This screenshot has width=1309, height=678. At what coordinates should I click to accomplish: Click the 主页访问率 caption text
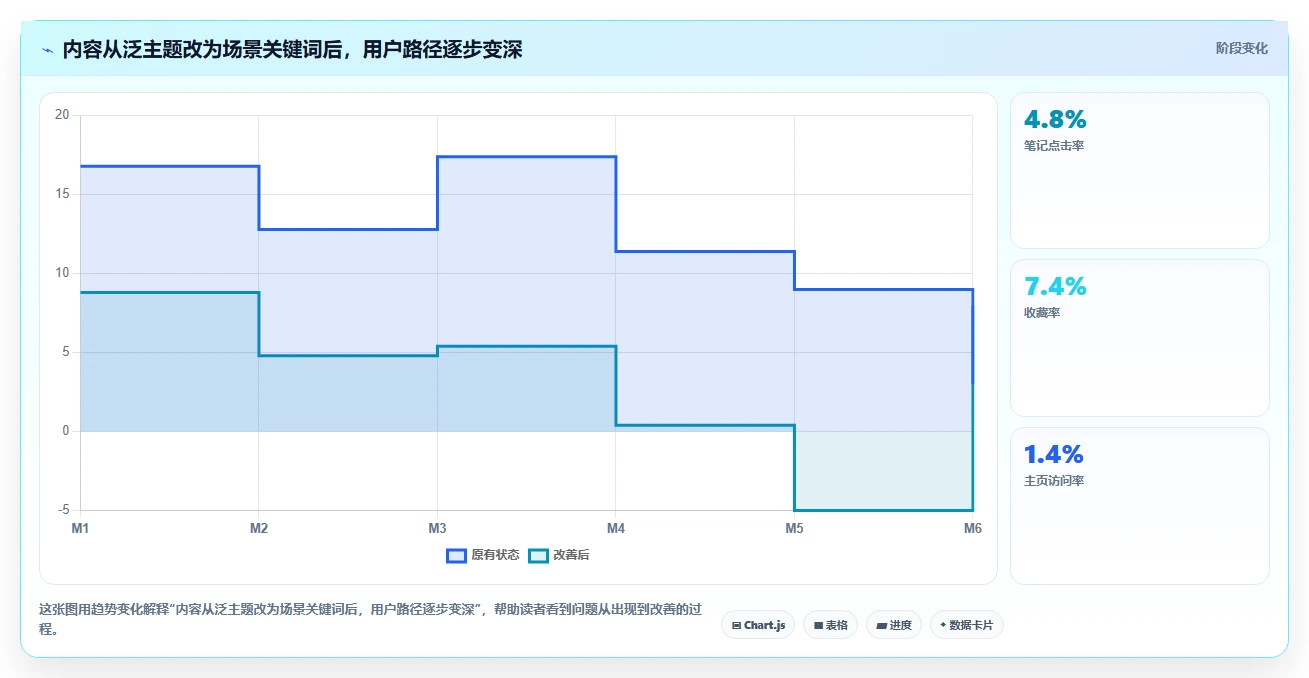[x=1054, y=481]
